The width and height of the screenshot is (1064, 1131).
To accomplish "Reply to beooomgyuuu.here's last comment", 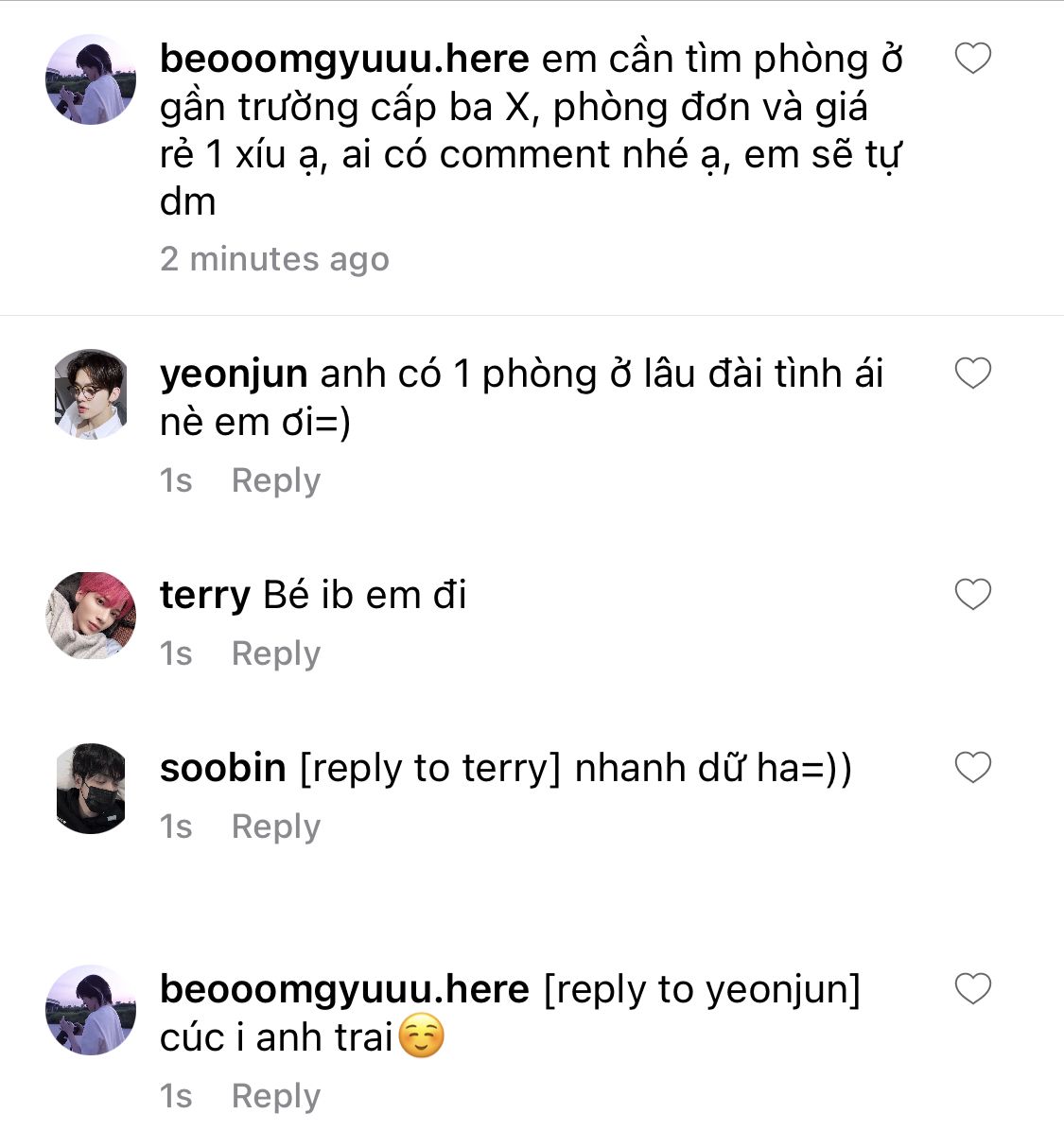I will tap(275, 1096).
